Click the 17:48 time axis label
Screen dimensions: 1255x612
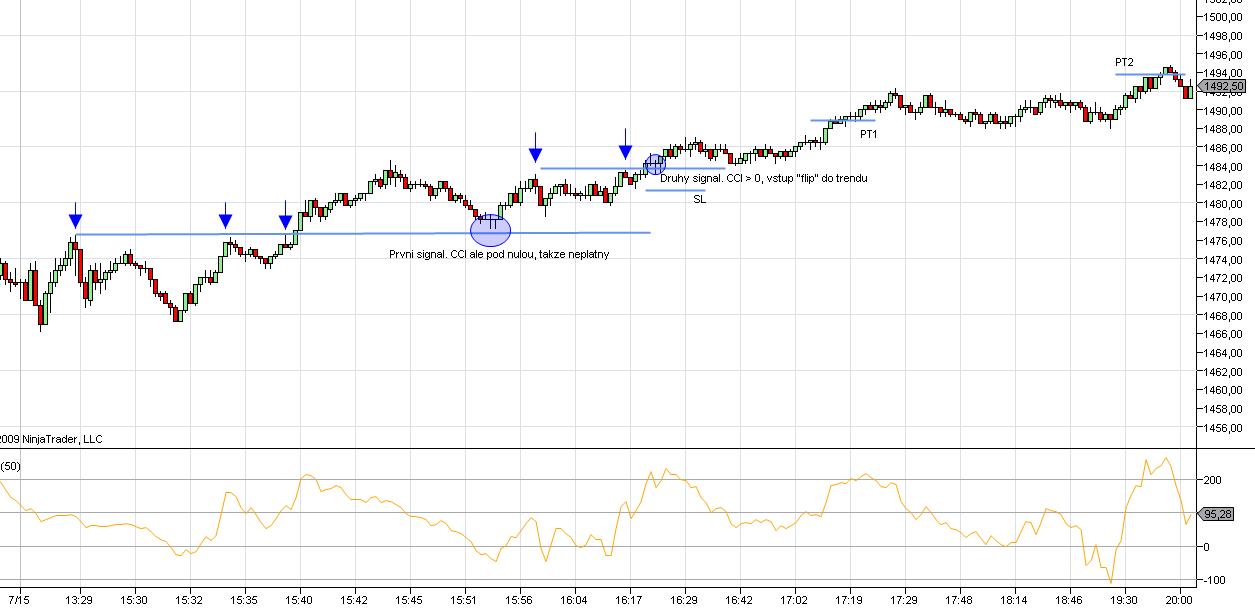959,601
